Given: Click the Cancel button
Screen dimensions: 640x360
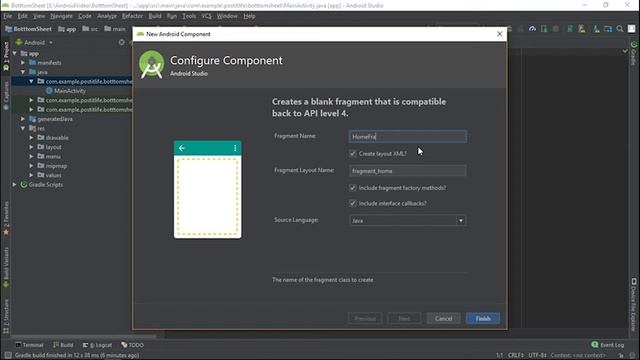Looking at the screenshot, I should tap(443, 318).
